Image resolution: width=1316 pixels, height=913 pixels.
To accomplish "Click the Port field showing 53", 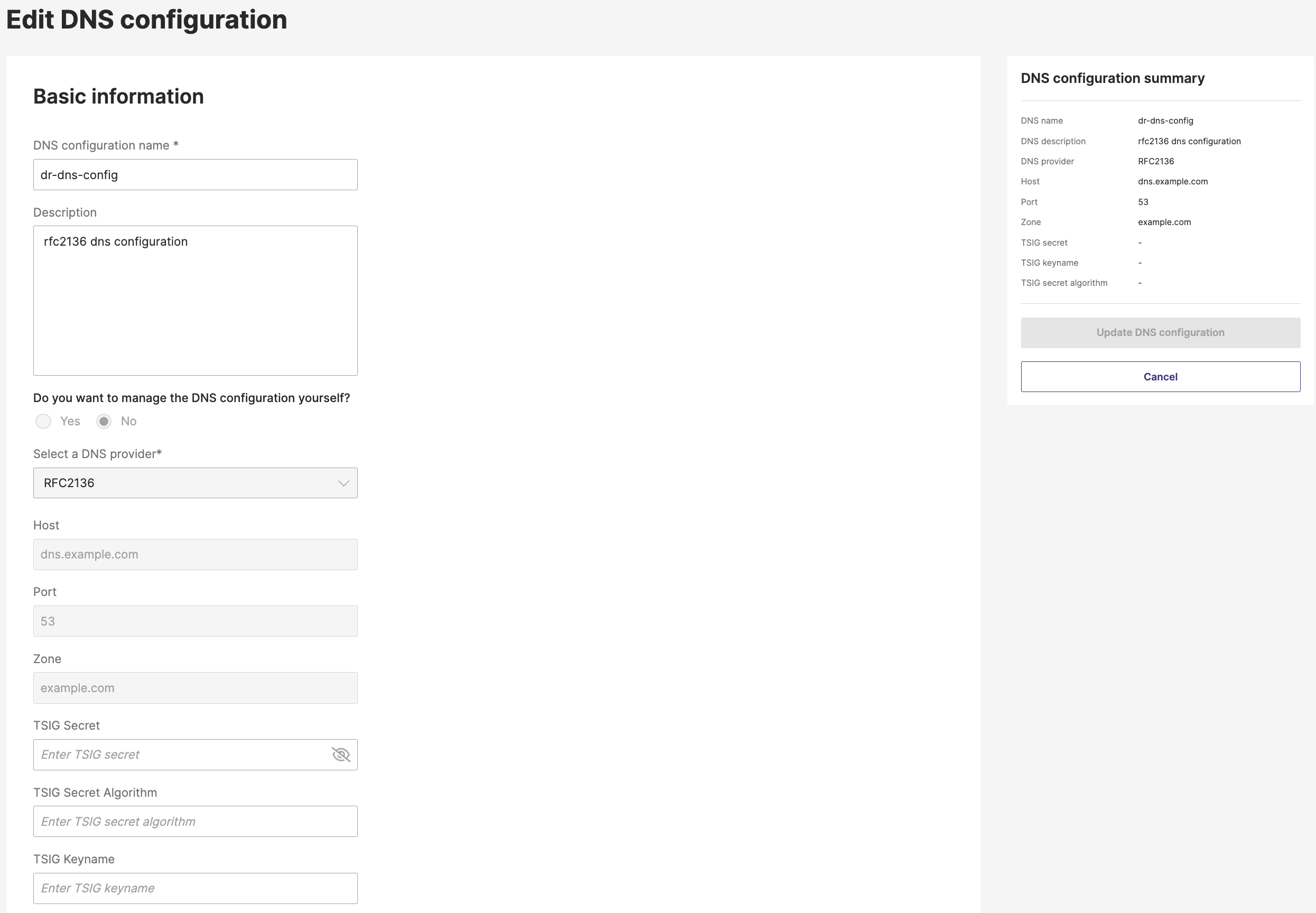I will click(x=194, y=621).
